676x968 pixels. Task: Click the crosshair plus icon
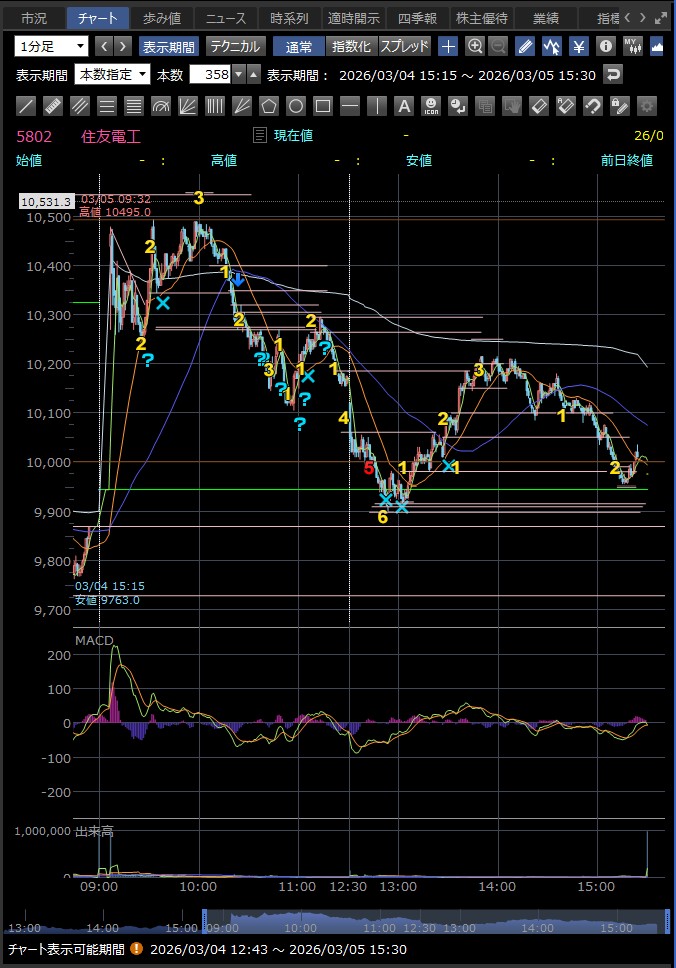point(448,46)
